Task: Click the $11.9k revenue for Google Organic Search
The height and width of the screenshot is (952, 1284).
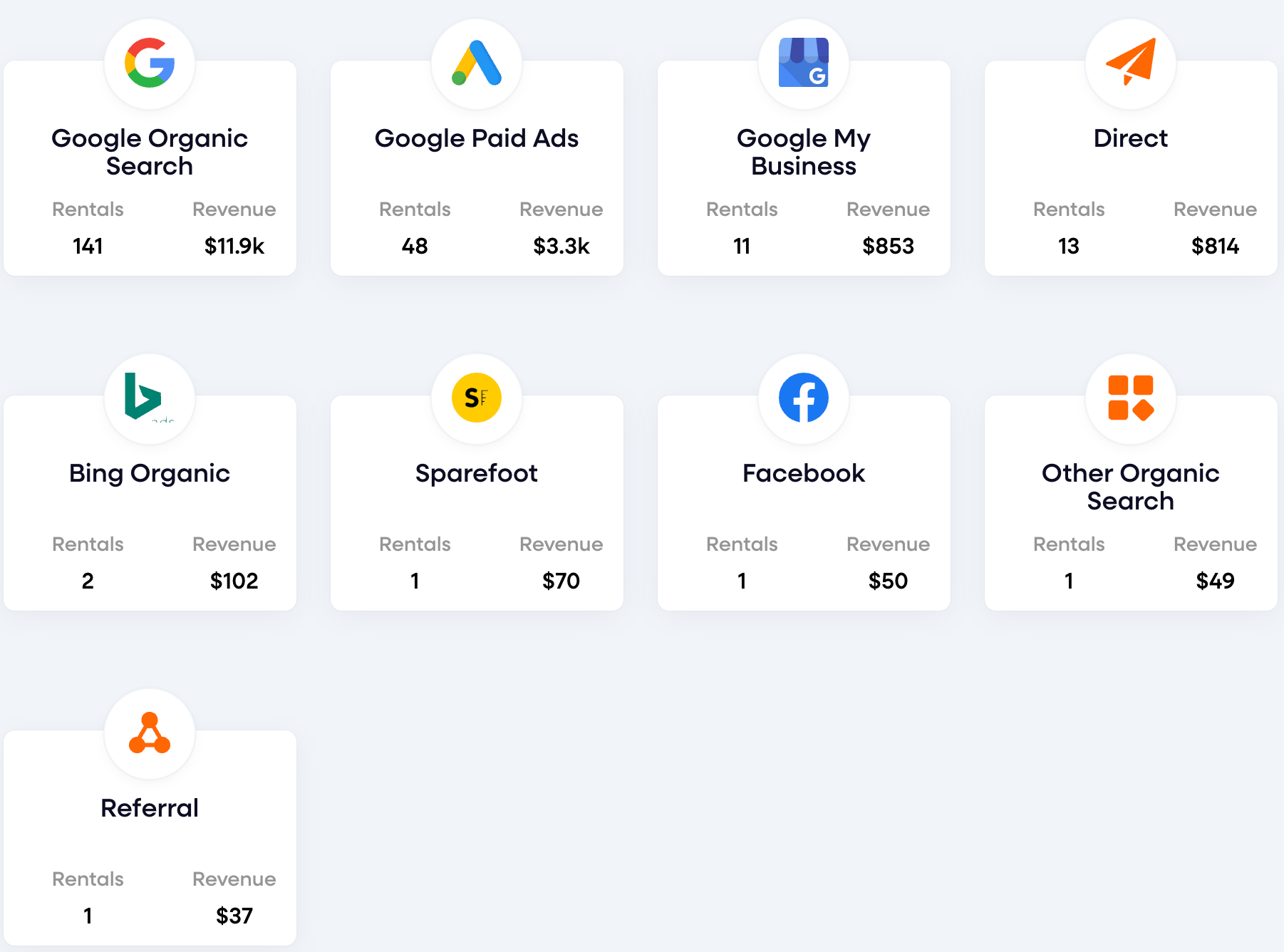Action: point(234,246)
